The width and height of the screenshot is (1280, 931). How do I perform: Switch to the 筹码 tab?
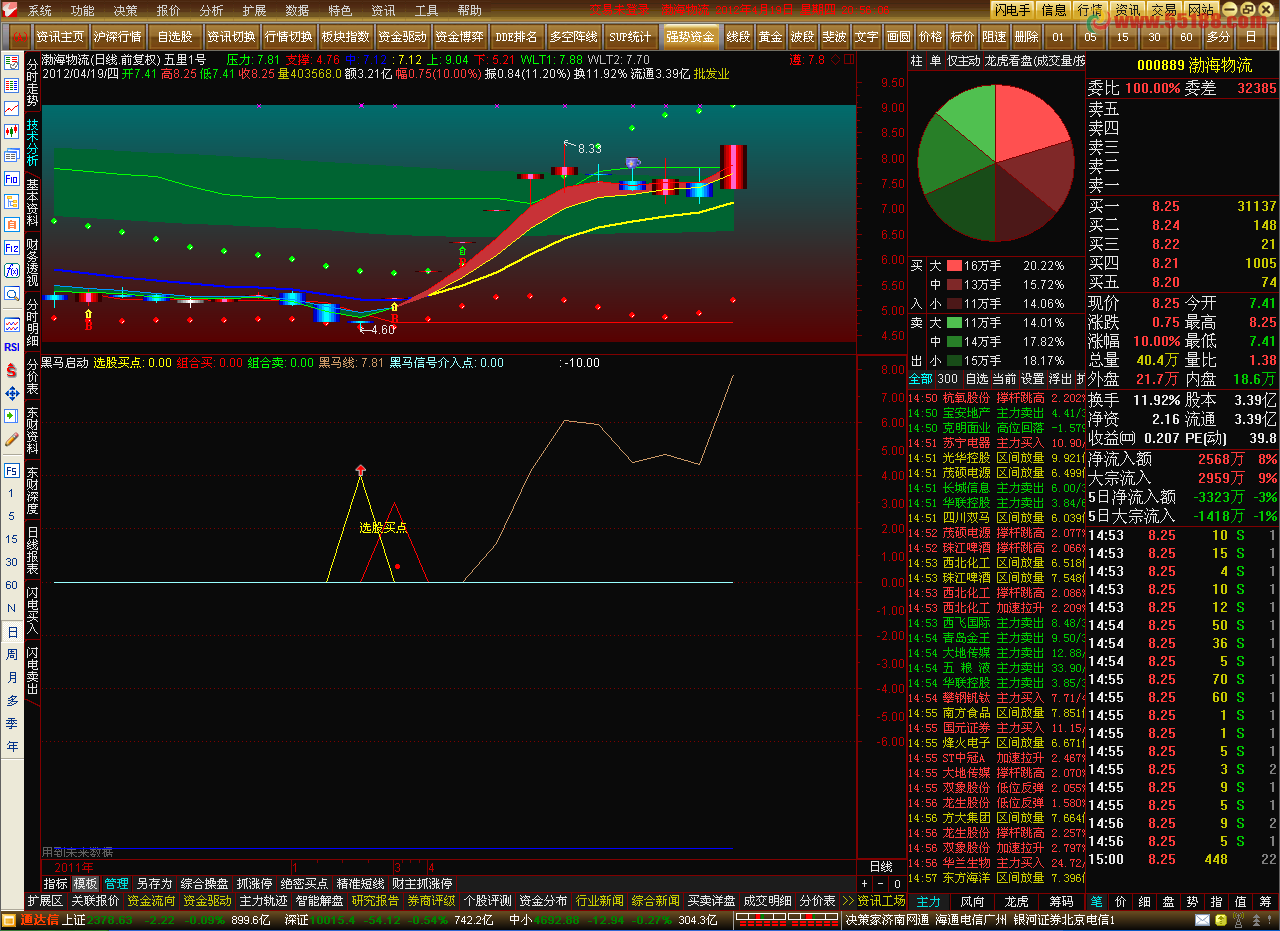(x=1061, y=902)
